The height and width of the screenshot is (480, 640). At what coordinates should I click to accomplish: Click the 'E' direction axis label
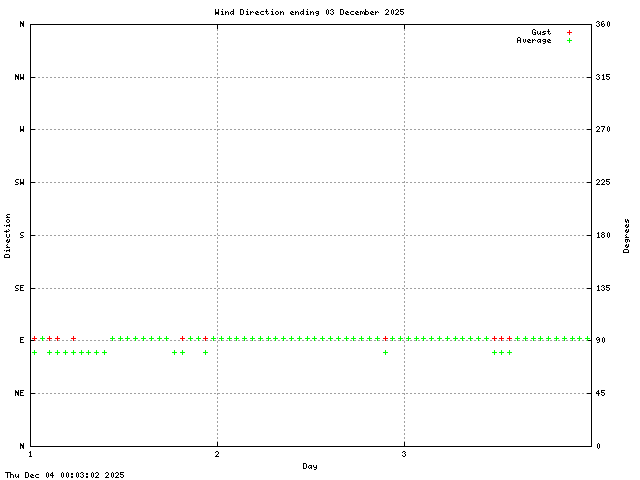coord(22,340)
